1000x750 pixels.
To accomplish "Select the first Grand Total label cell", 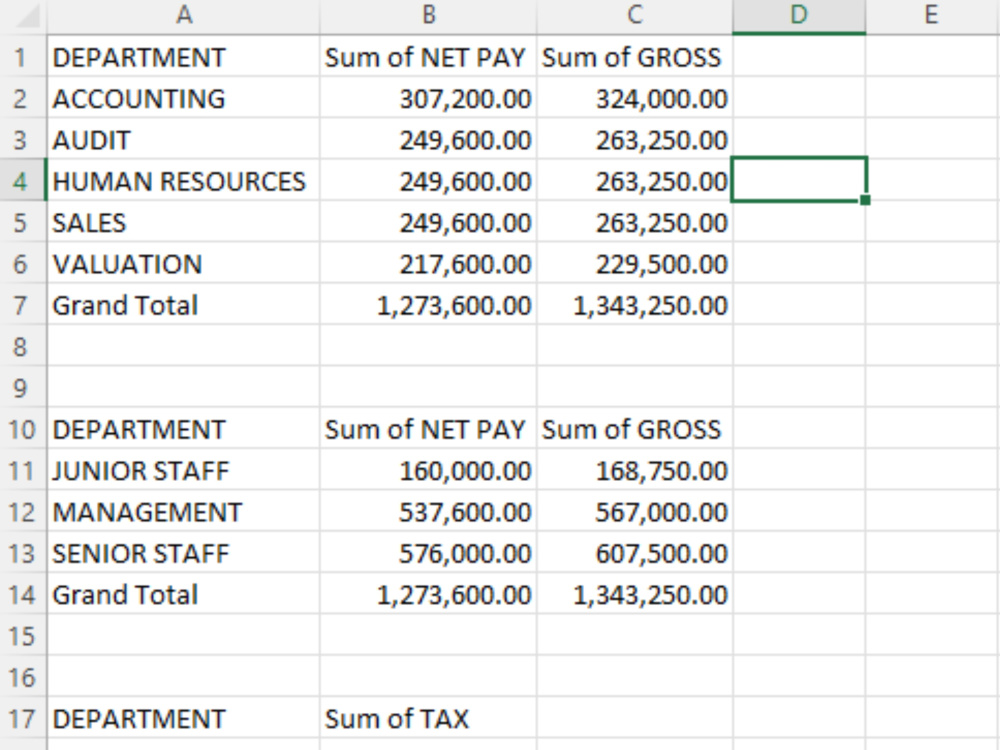I will click(x=184, y=305).
